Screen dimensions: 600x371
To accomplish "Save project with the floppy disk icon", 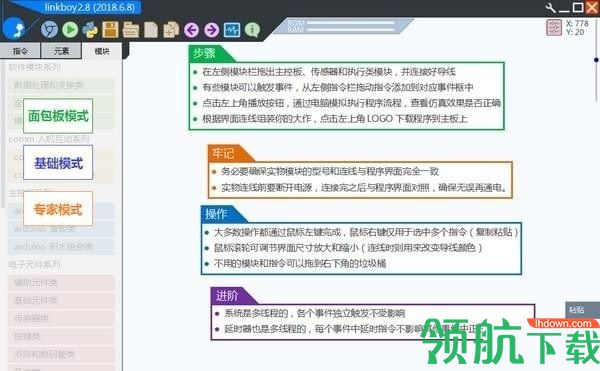I will click(x=110, y=29).
